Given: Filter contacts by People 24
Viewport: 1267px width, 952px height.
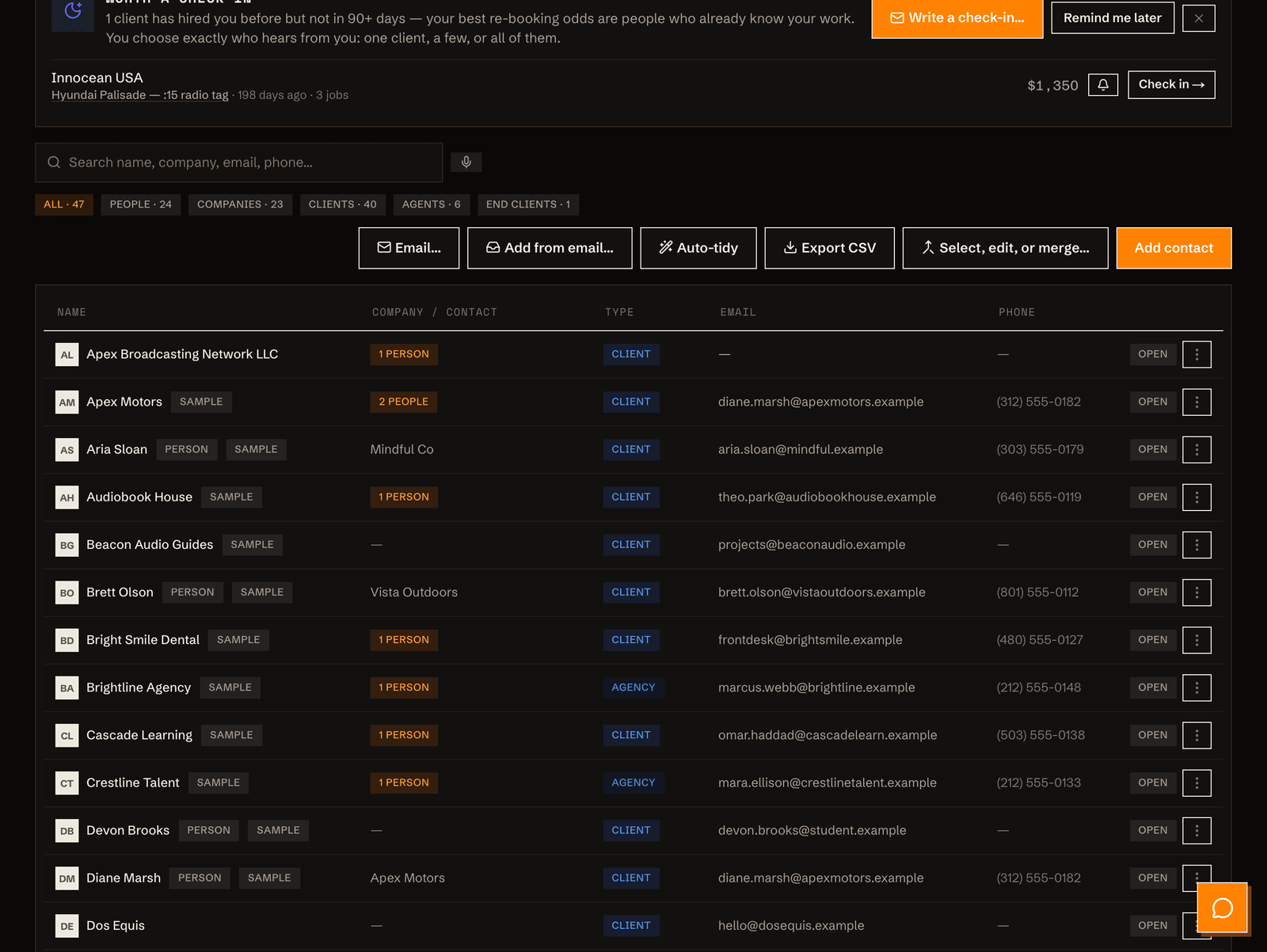Looking at the screenshot, I should coord(141,204).
